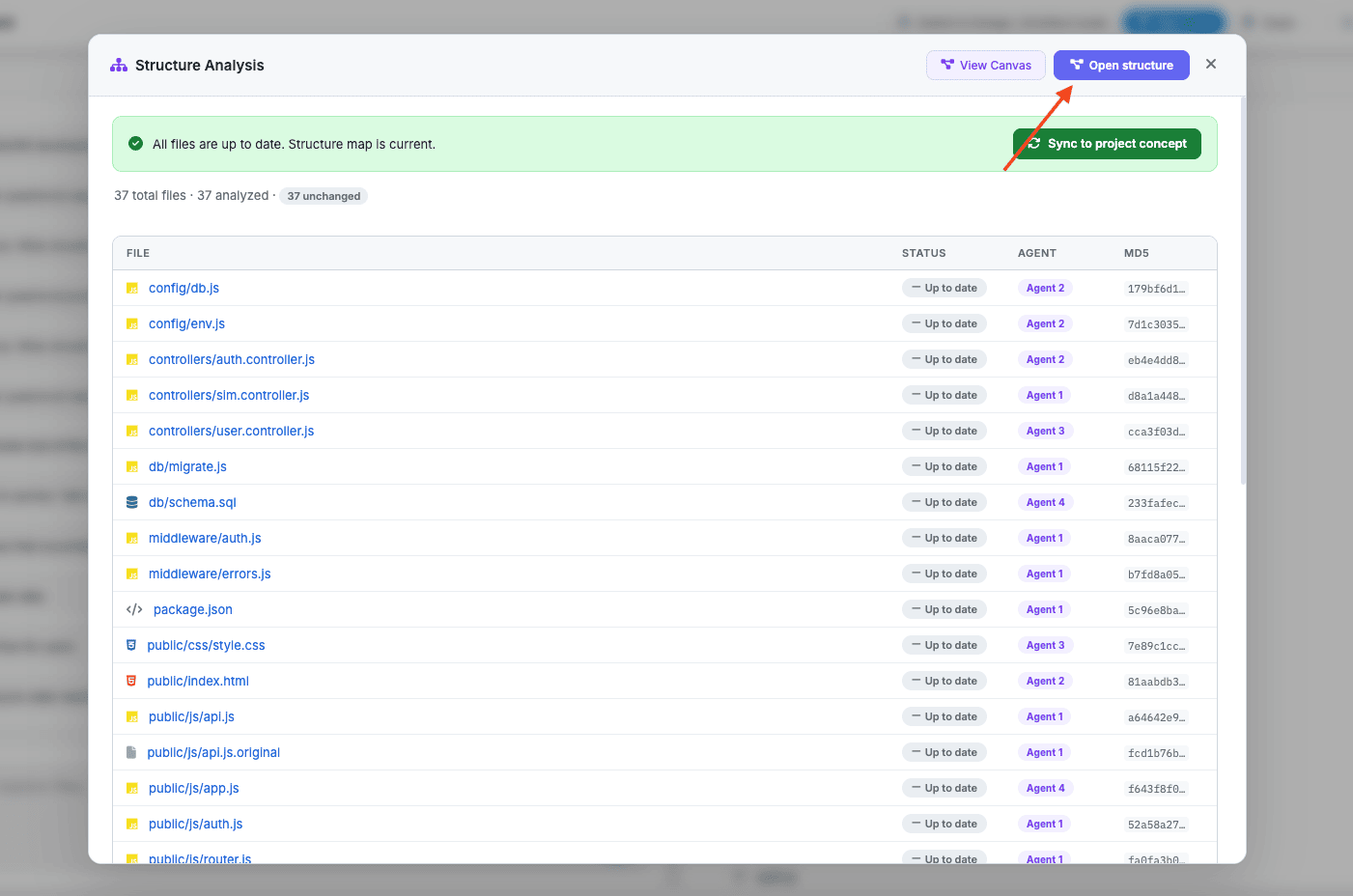This screenshot has height=896, width=1353.
Task: Click the JS icon for controllers/auth.controller.js
Action: [132, 360]
